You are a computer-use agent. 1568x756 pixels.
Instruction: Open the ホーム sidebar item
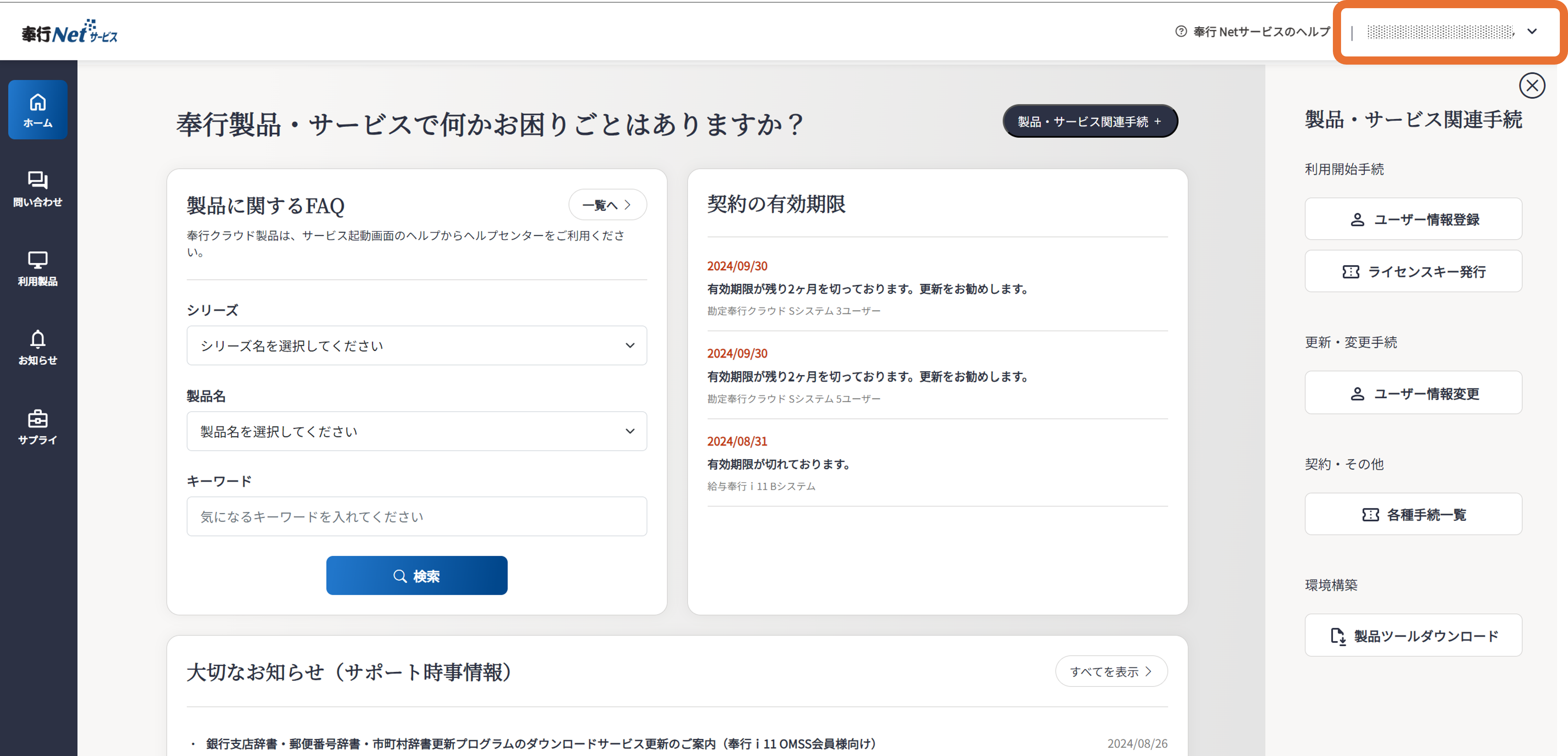(38, 109)
